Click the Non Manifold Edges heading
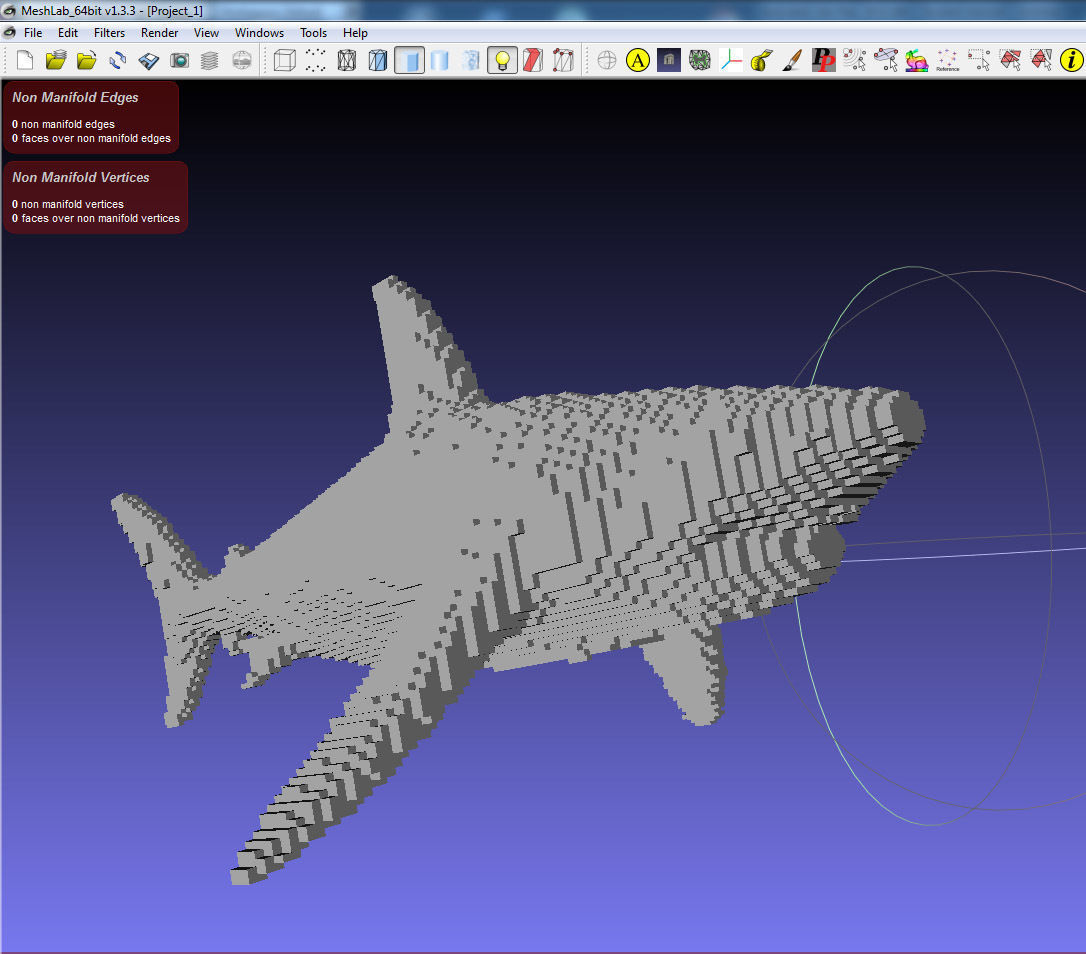 tap(75, 98)
